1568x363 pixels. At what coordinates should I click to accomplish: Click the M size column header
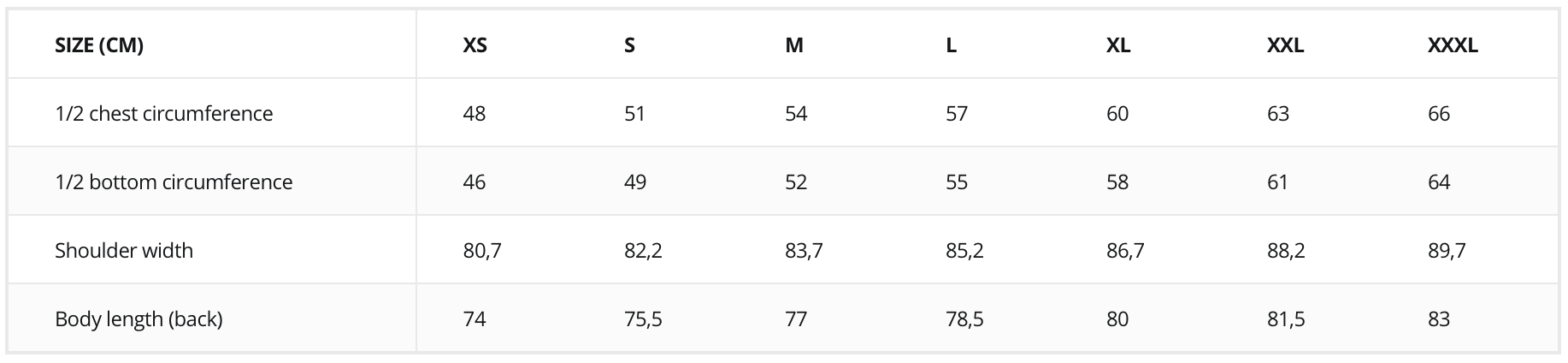[x=794, y=45]
